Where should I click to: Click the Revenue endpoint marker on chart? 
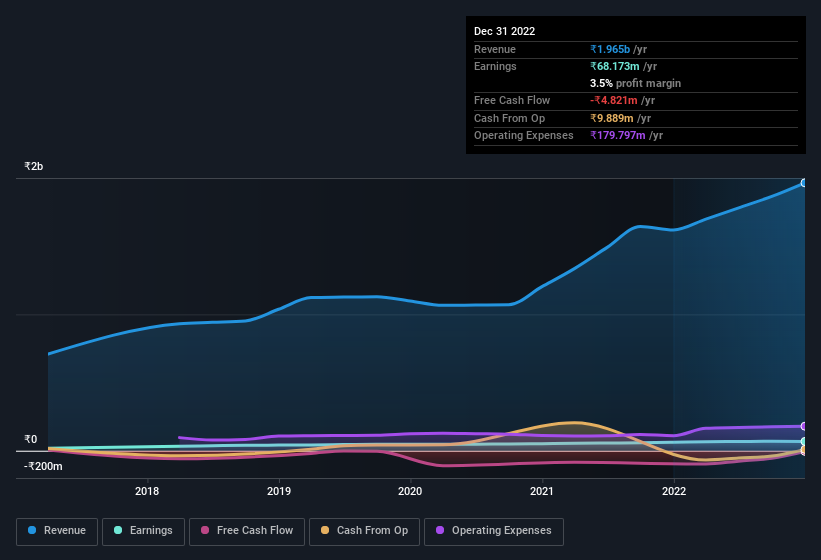pos(804,183)
